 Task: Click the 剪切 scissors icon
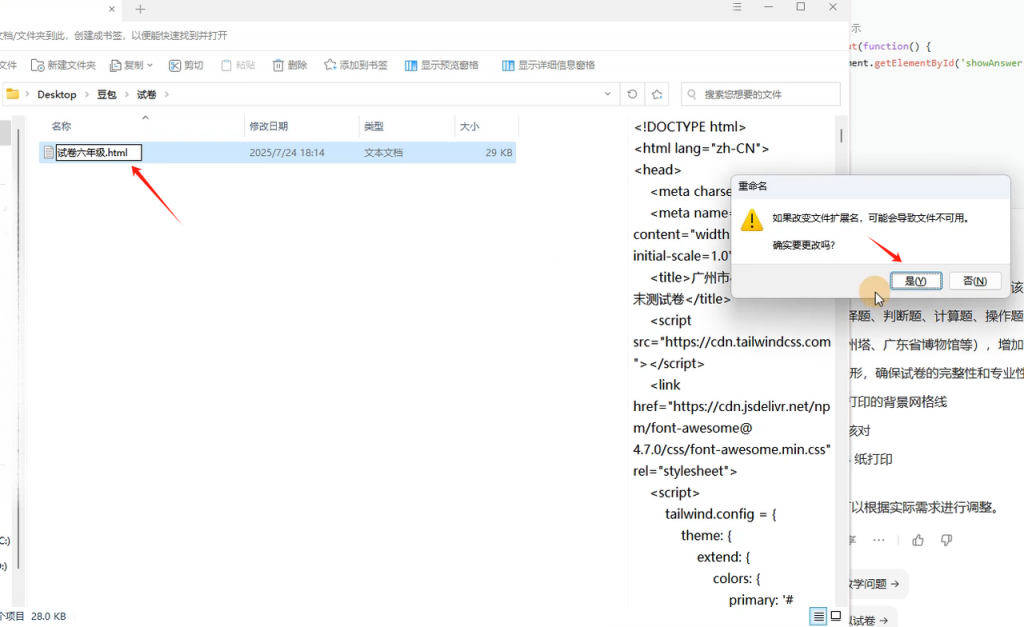[174, 65]
